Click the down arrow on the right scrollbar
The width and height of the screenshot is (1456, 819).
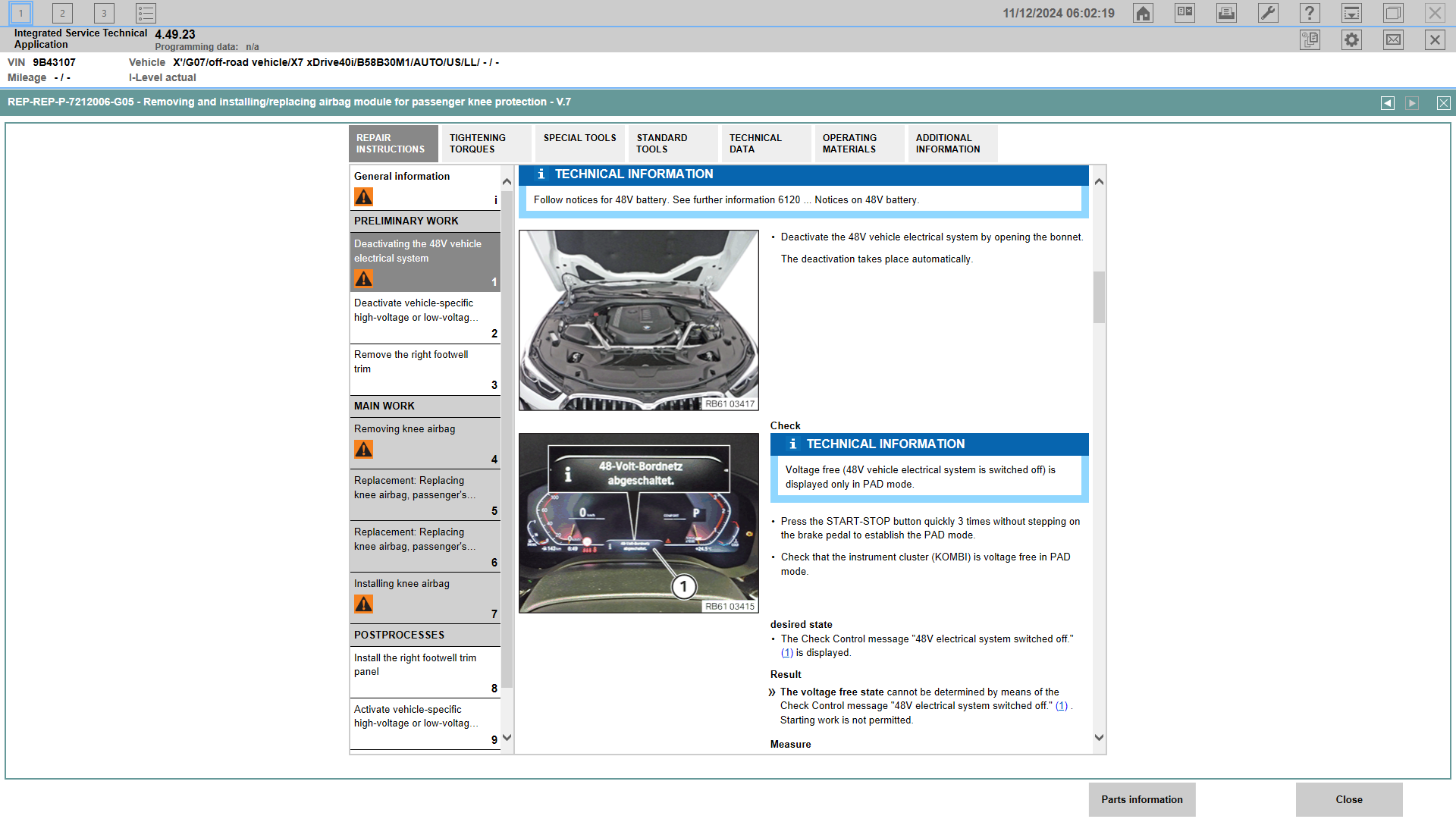click(1098, 737)
